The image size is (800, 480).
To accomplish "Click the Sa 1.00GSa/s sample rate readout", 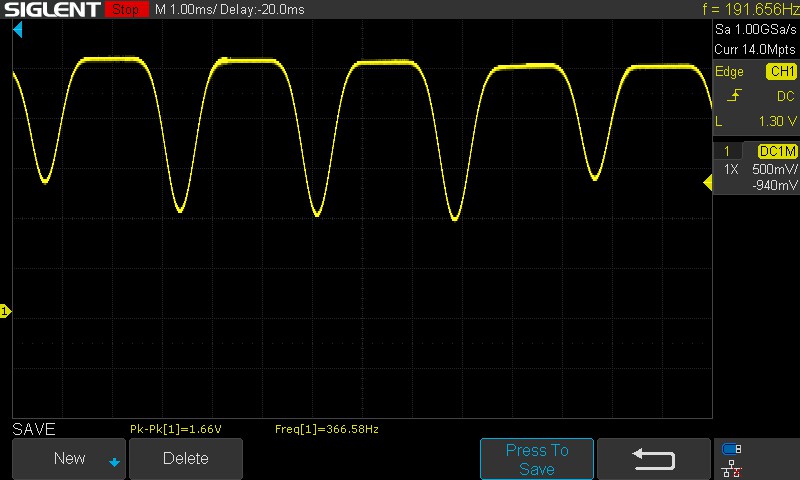I will (x=755, y=29).
